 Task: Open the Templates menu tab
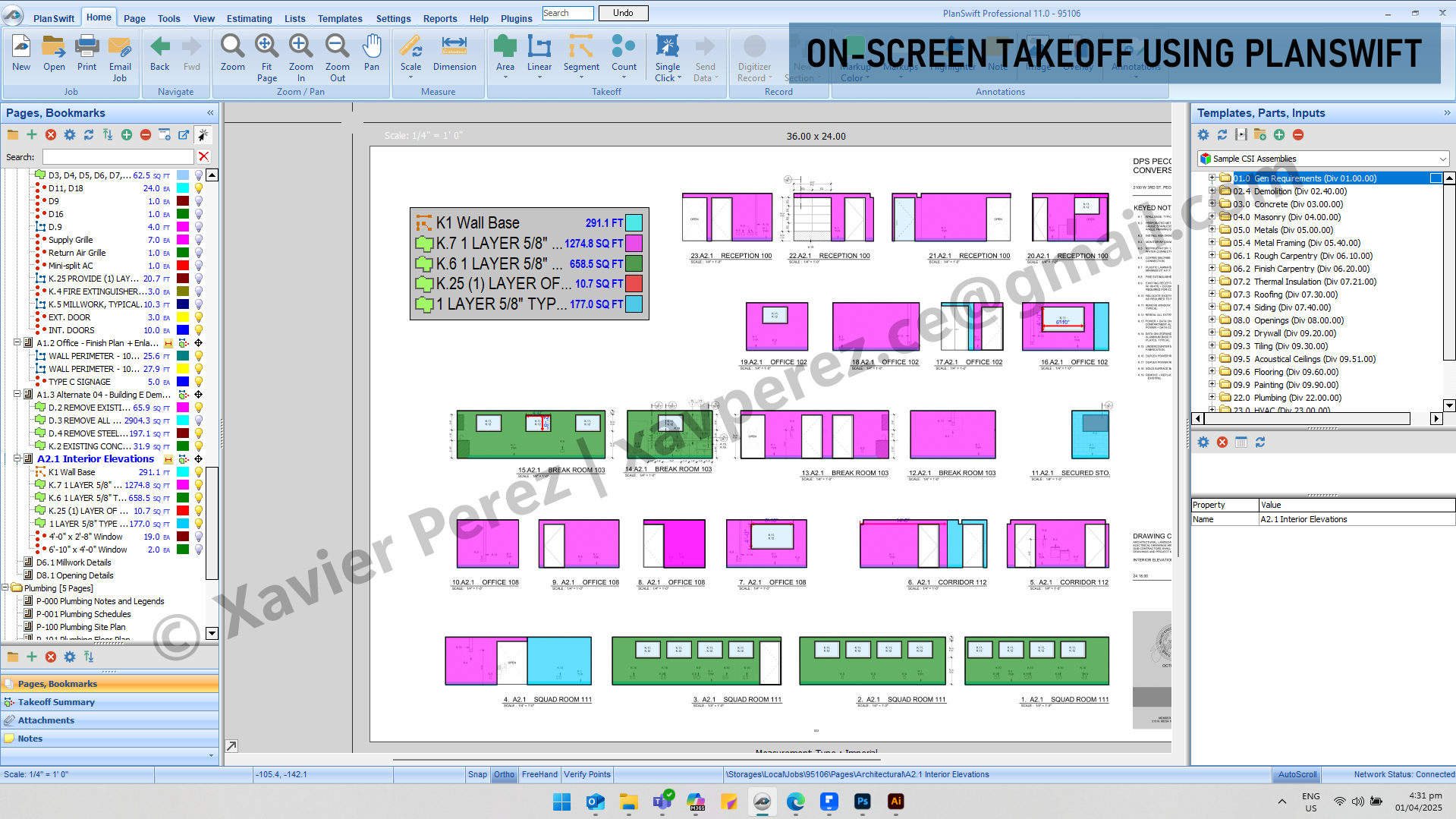pyautogui.click(x=340, y=18)
